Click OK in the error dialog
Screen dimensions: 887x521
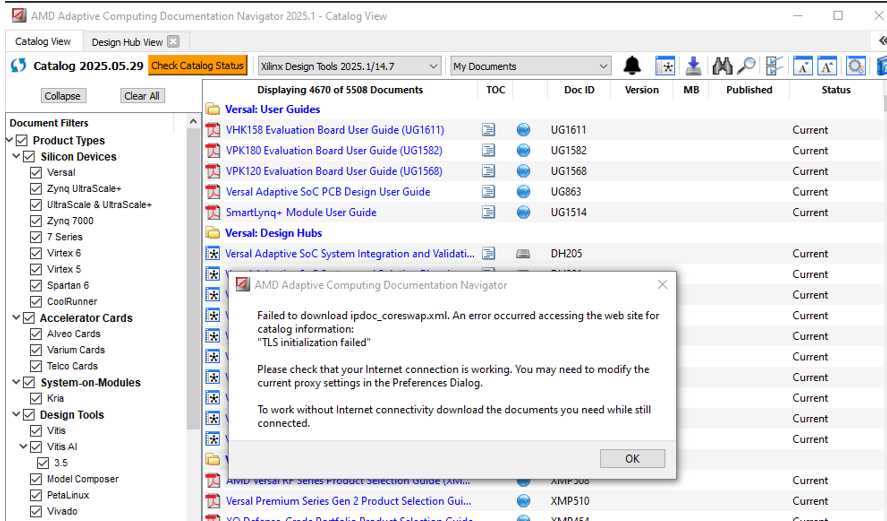point(632,458)
